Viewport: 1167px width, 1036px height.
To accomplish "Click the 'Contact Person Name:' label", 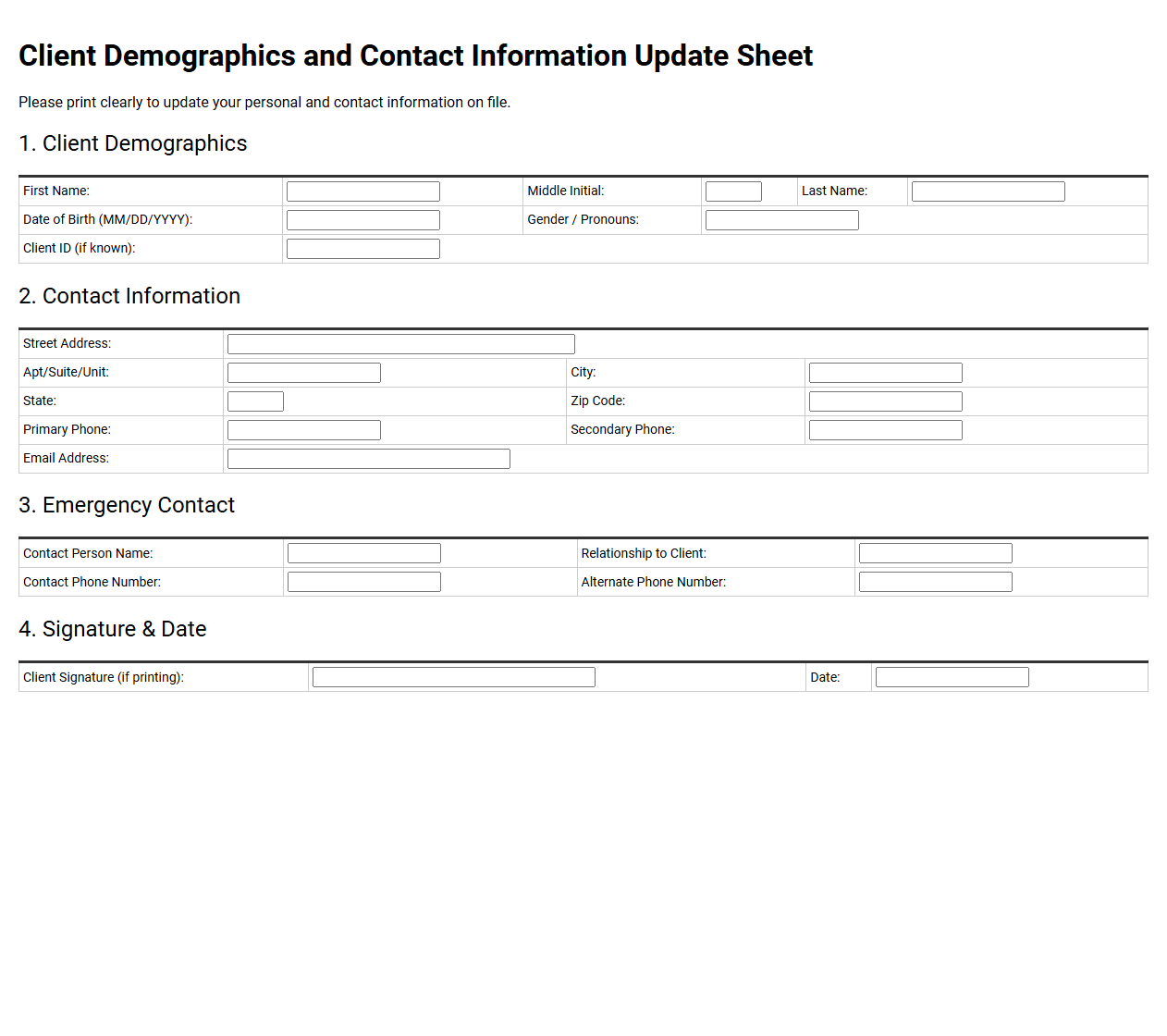I will click(x=88, y=553).
